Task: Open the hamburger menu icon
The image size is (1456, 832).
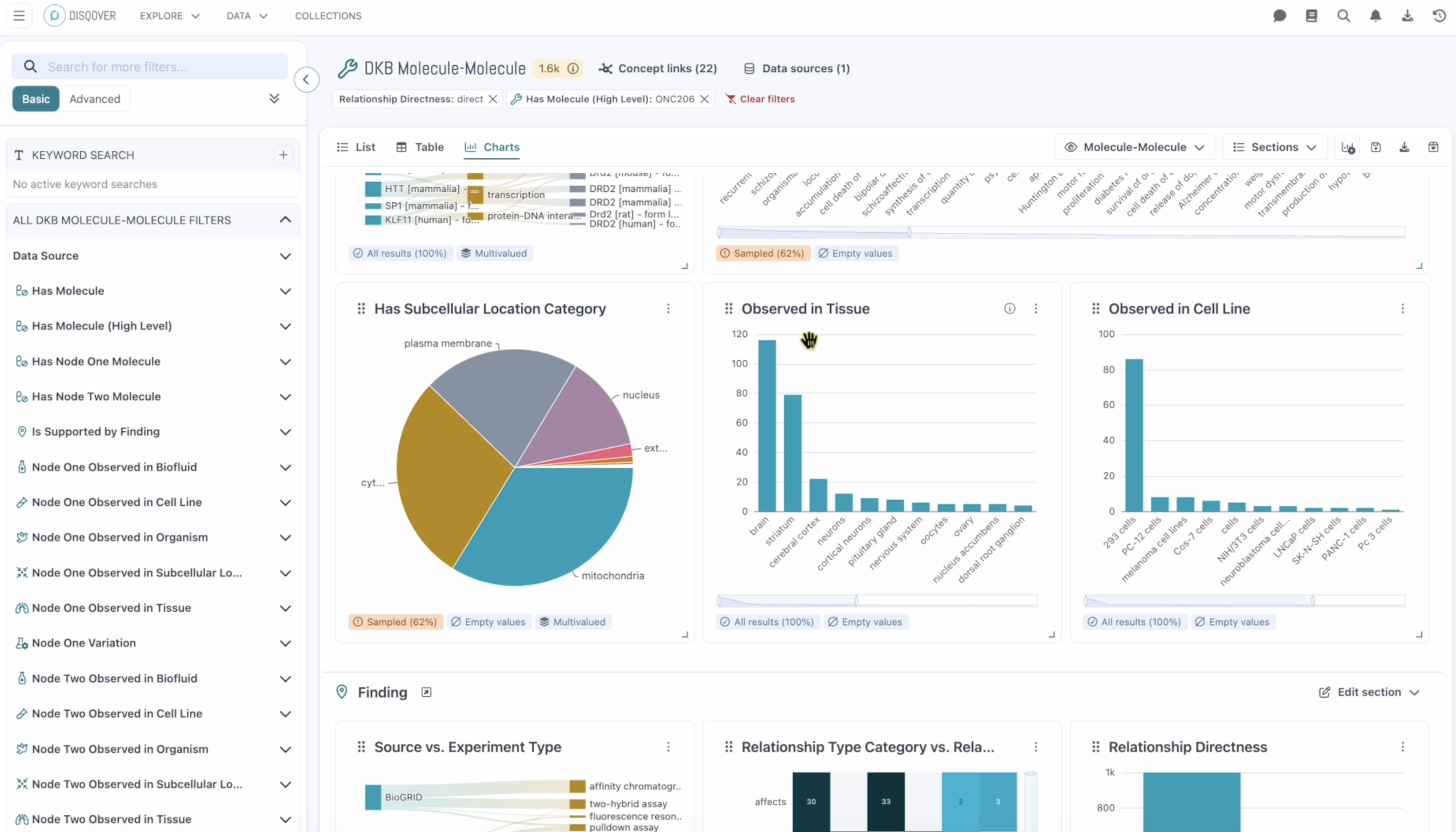Action: tap(19, 15)
